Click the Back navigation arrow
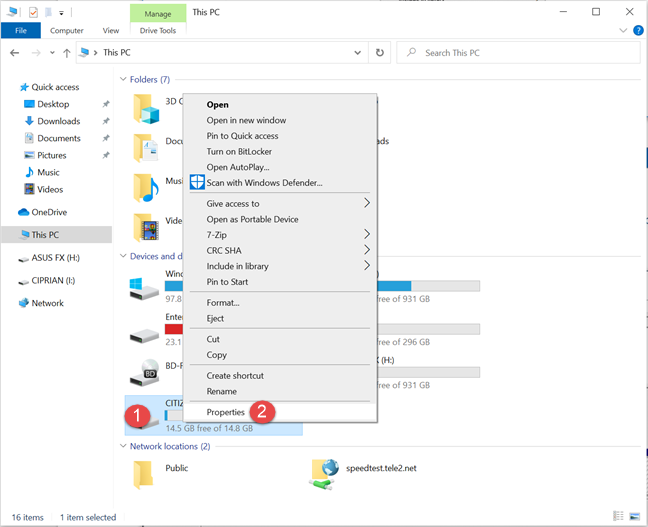Screen dimensions: 648x527 coord(14,53)
